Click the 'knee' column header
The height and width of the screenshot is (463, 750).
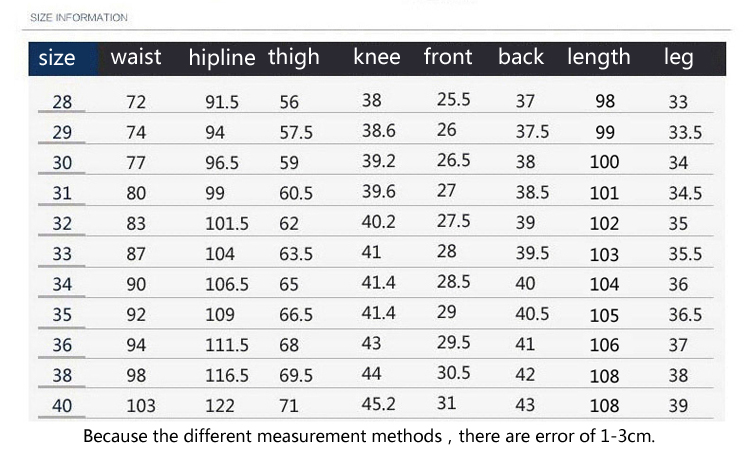point(377,57)
